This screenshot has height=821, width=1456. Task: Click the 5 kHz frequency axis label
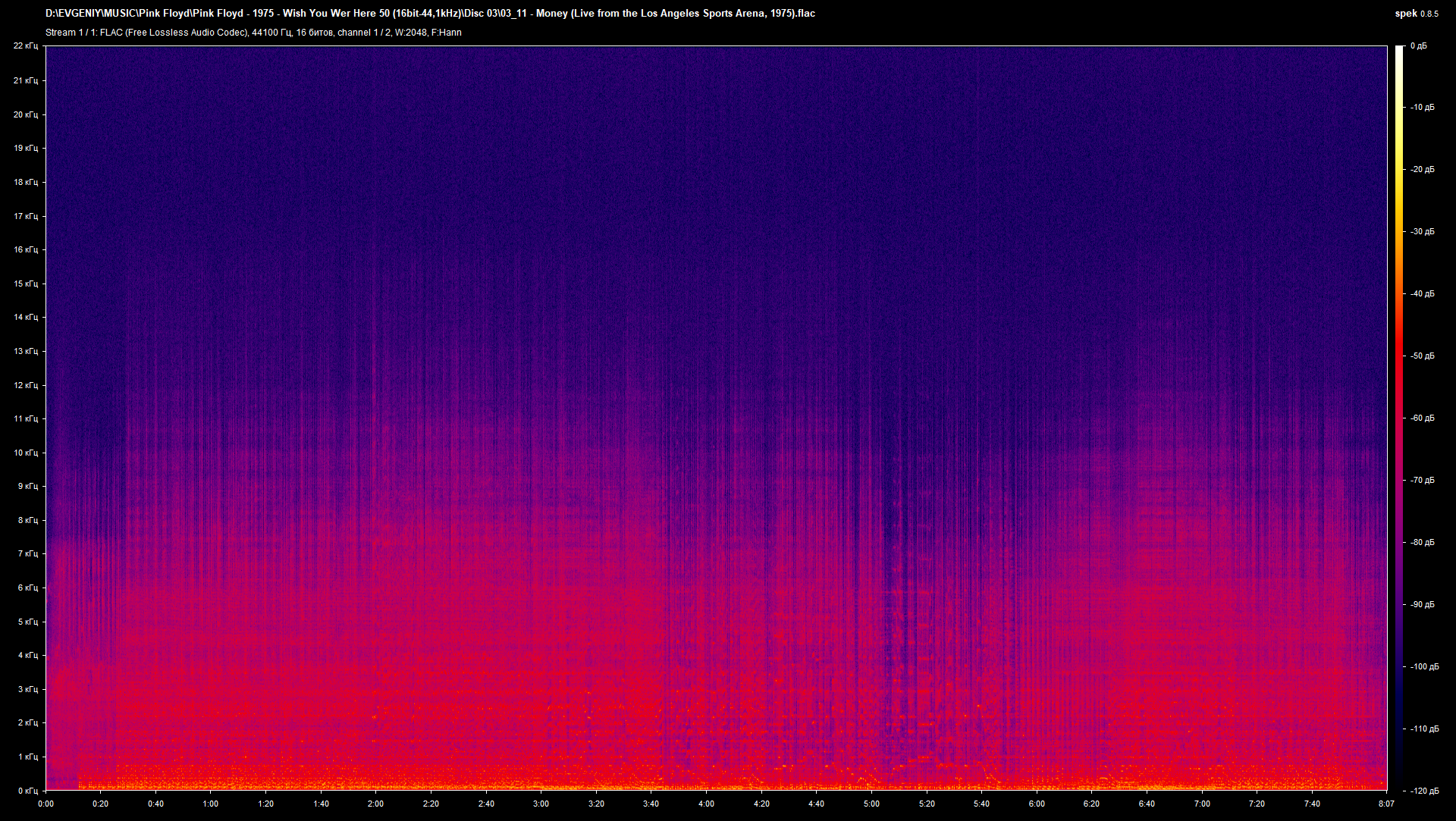pyautogui.click(x=27, y=622)
